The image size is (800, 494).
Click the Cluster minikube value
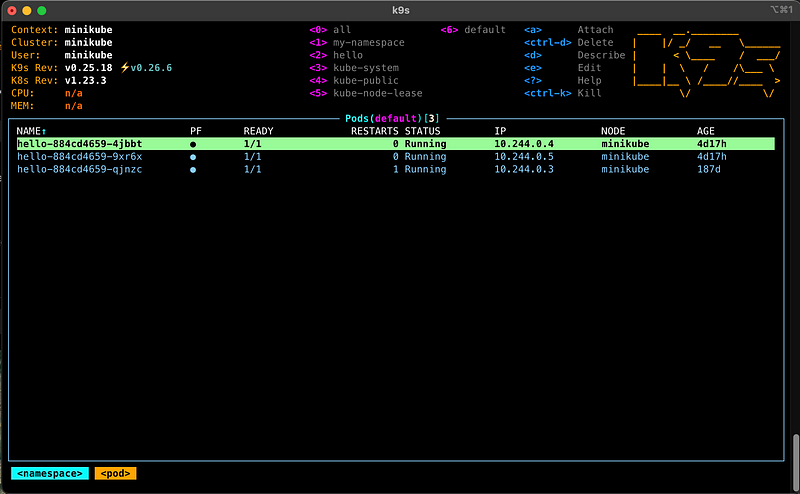coord(88,42)
